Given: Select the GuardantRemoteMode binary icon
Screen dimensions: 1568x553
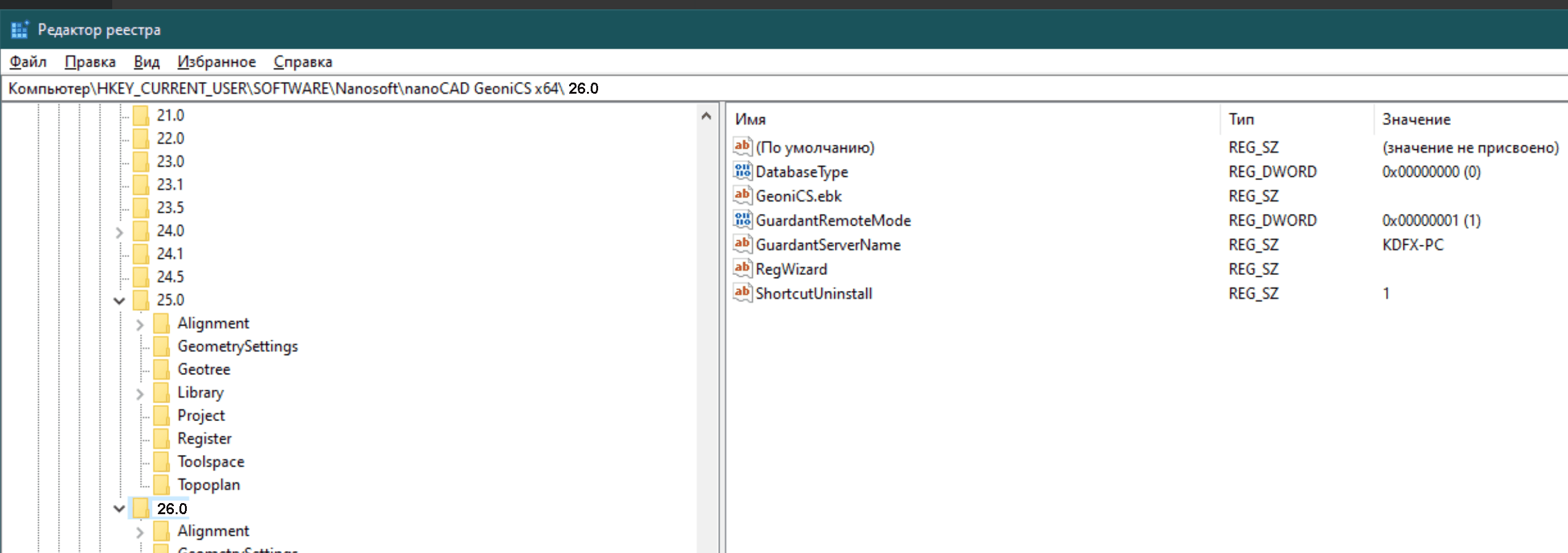Looking at the screenshot, I should [742, 220].
